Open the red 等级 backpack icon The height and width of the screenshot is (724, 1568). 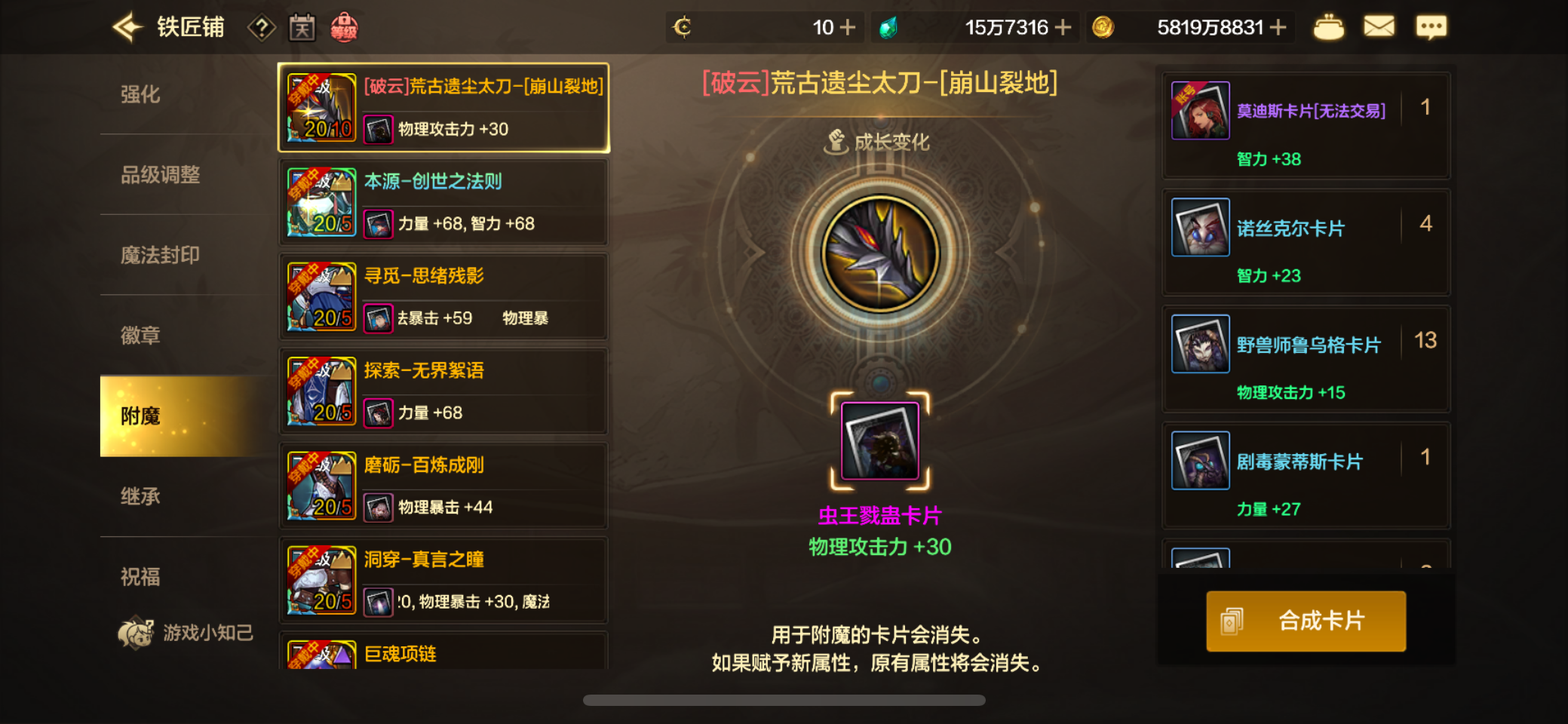click(x=344, y=28)
